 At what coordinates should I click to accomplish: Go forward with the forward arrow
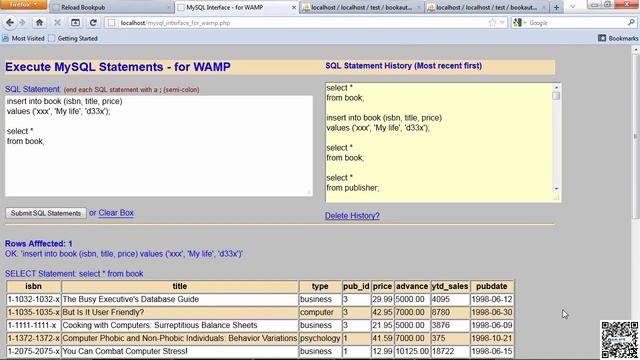pos(22,23)
